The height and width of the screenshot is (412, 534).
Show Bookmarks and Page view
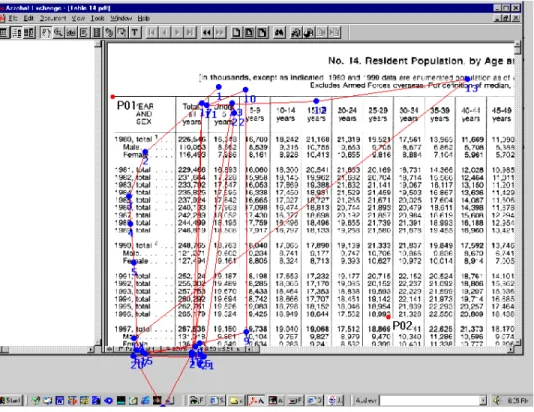point(16,33)
